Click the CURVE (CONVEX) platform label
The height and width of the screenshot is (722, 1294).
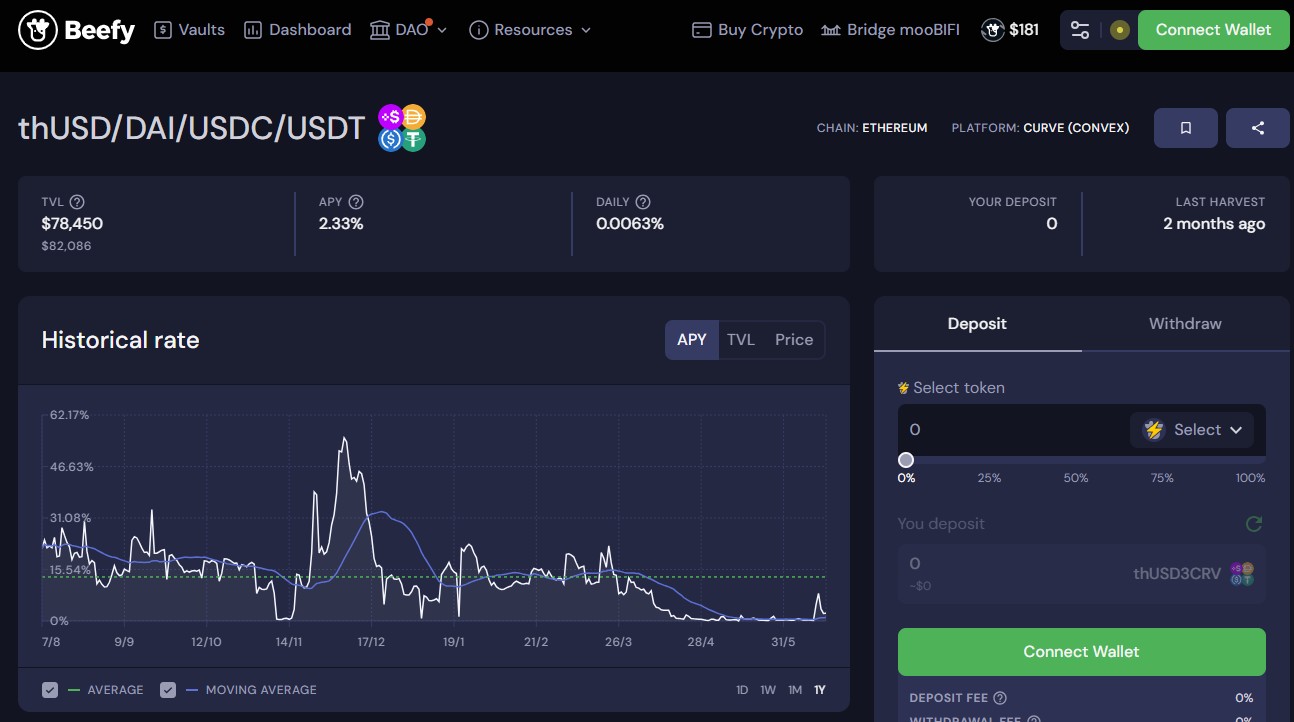1076,128
